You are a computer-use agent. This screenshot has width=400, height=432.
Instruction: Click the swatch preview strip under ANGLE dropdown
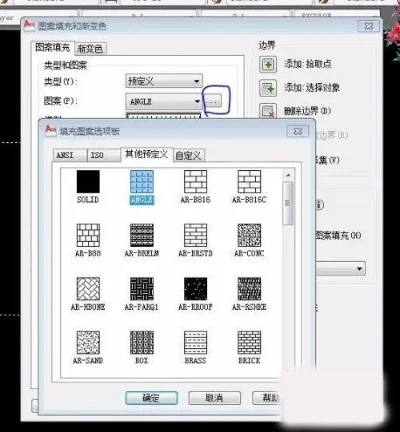tap(164, 115)
